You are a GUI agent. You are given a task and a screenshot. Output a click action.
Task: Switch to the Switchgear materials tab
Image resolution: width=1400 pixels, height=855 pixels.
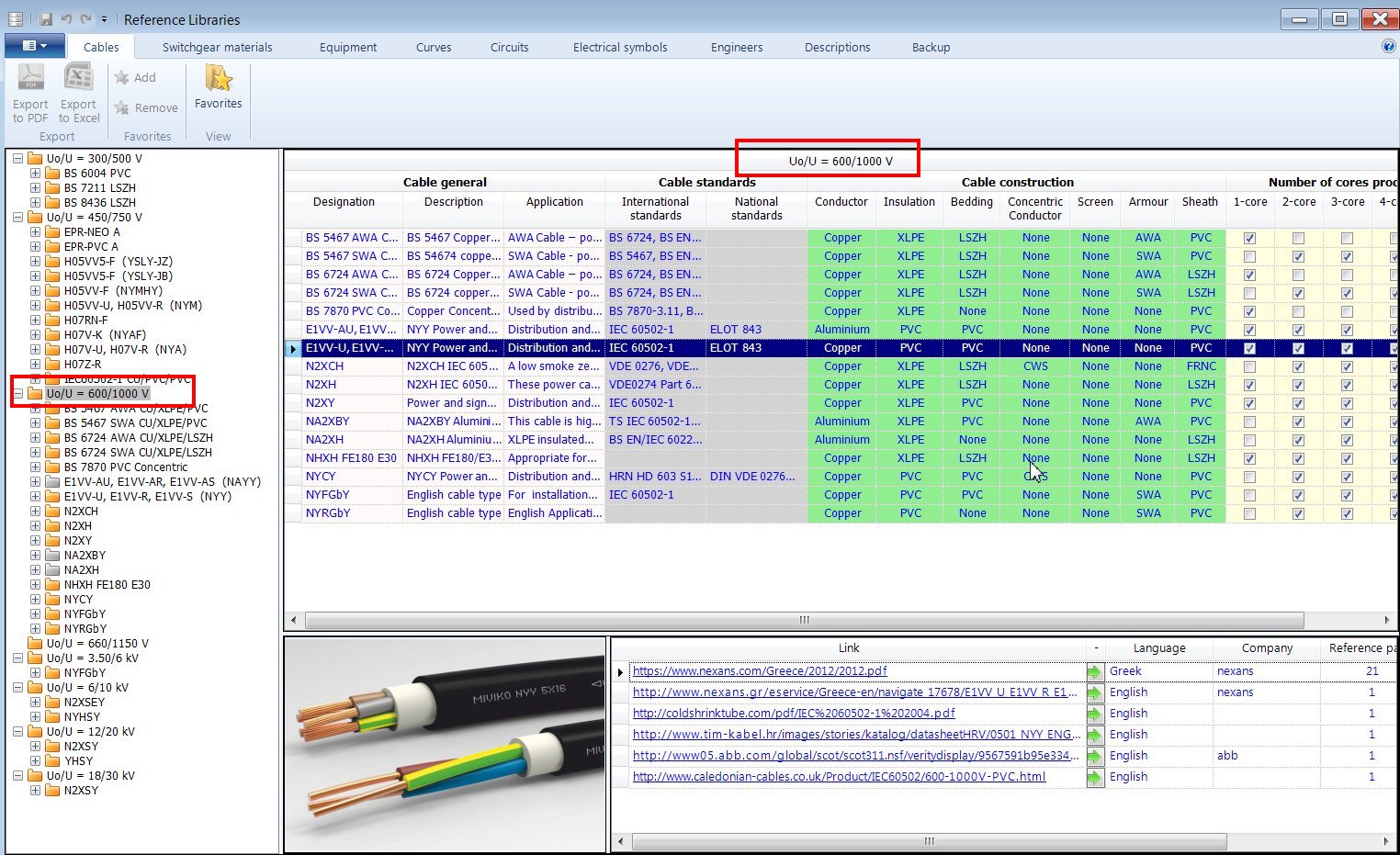click(x=217, y=47)
